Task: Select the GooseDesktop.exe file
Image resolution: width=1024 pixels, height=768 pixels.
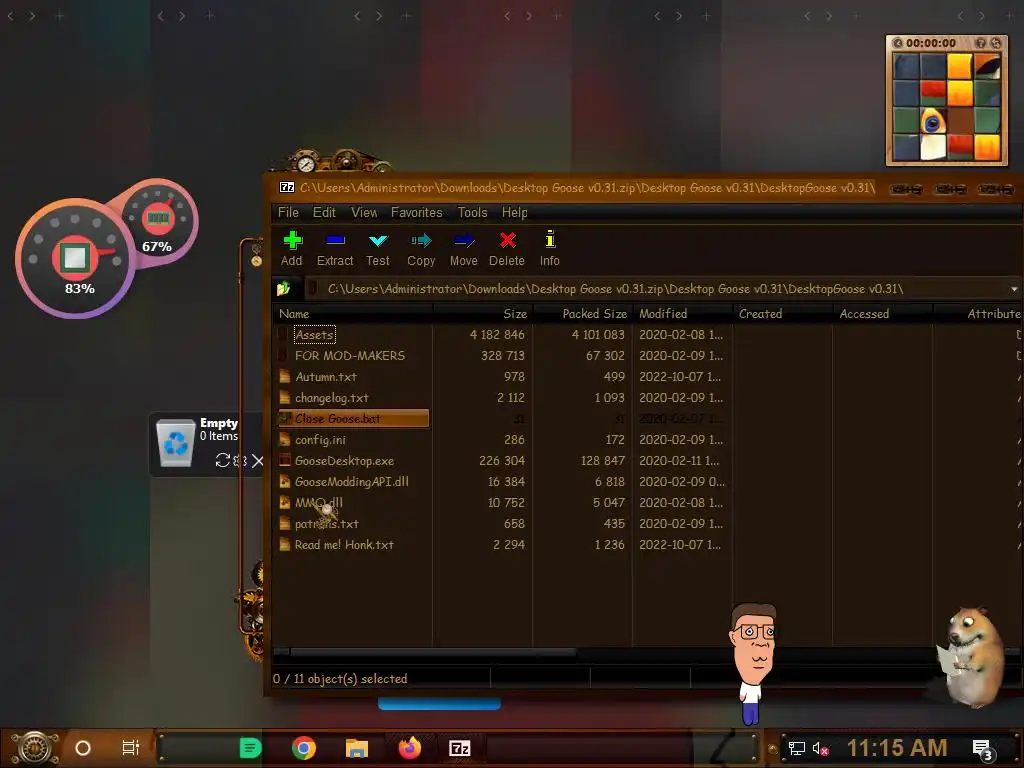Action: (x=344, y=460)
